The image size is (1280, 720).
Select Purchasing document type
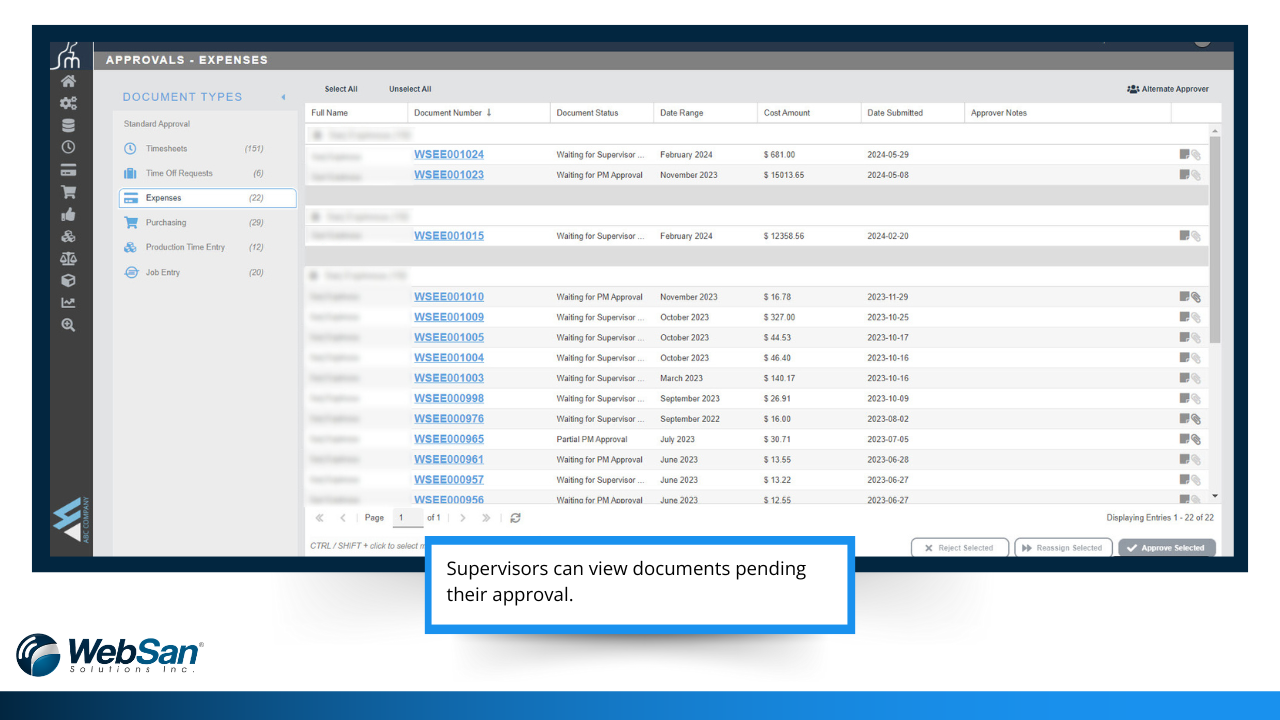(x=166, y=223)
